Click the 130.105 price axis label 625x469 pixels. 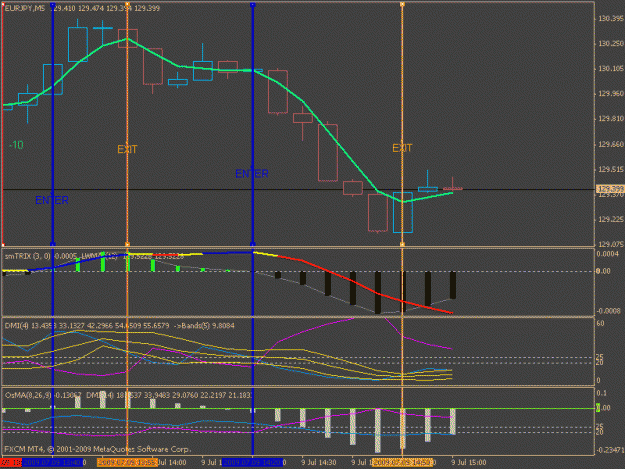click(x=610, y=69)
